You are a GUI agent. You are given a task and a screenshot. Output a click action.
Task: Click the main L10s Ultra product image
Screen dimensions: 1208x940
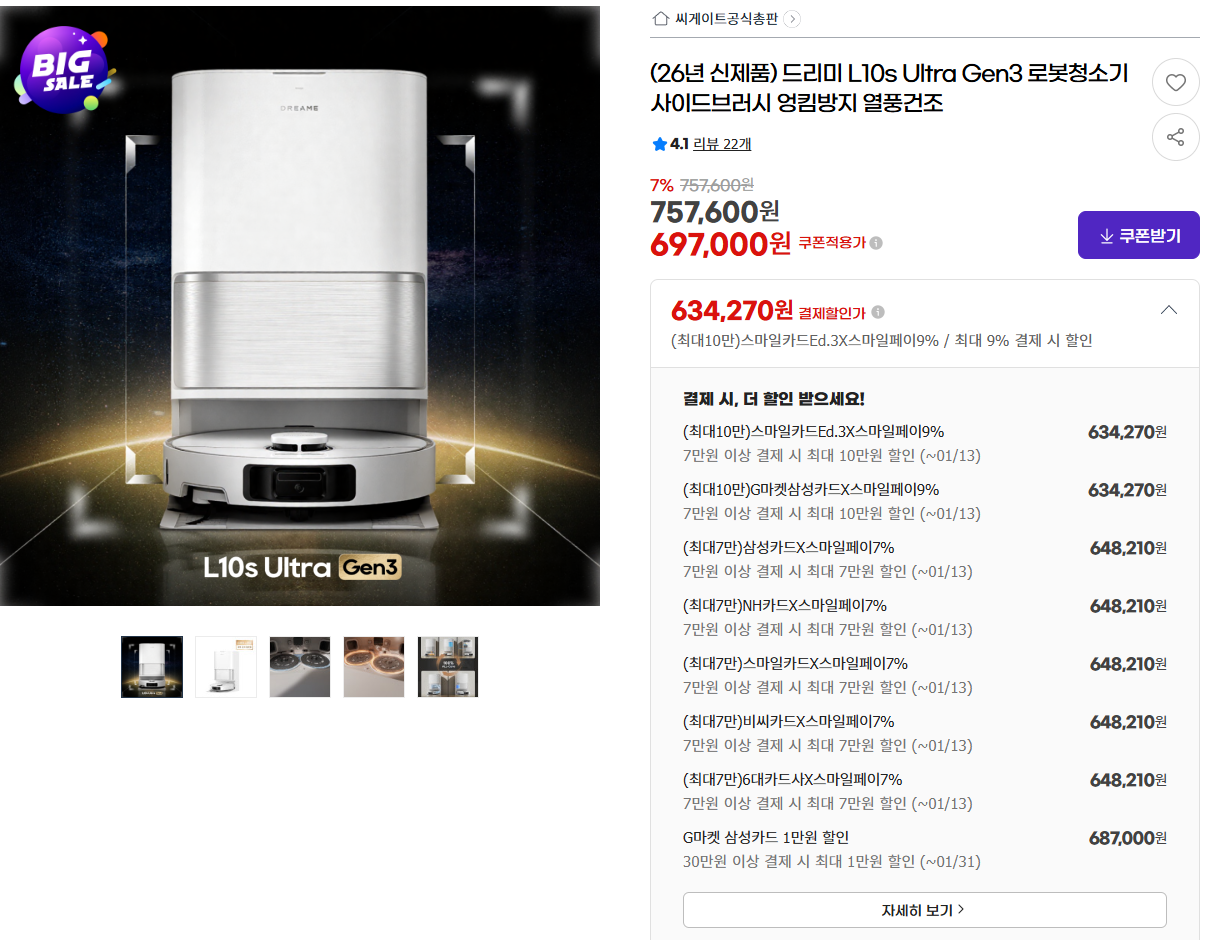pyautogui.click(x=300, y=306)
